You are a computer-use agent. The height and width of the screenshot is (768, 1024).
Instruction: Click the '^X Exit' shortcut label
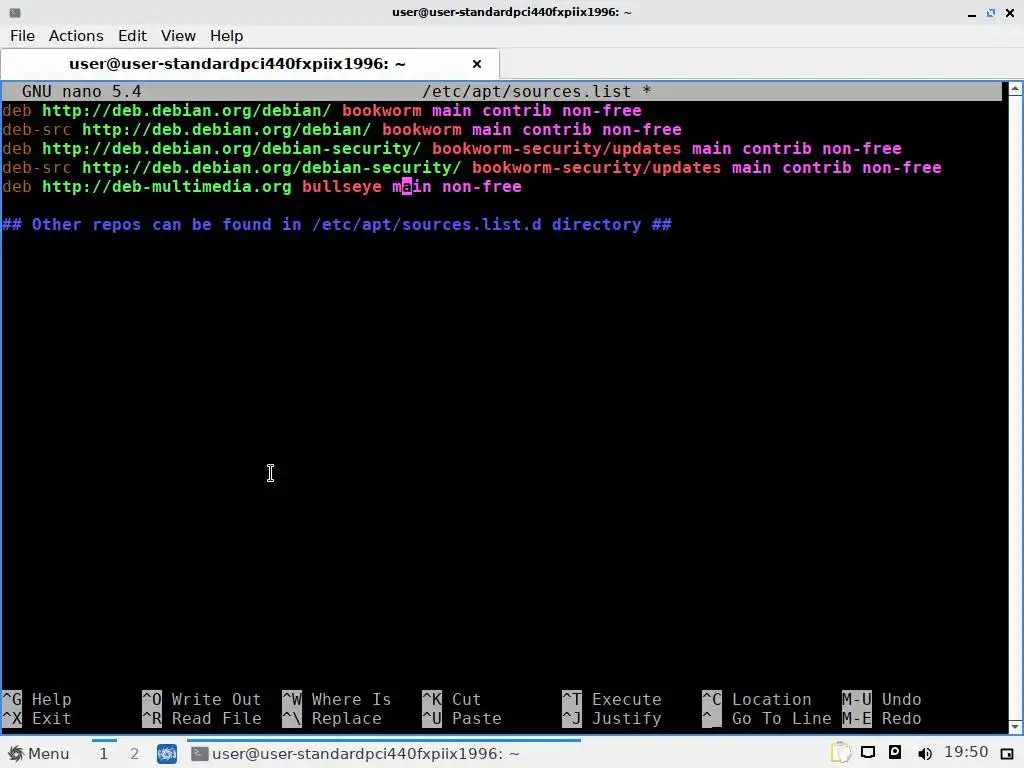click(x=37, y=718)
